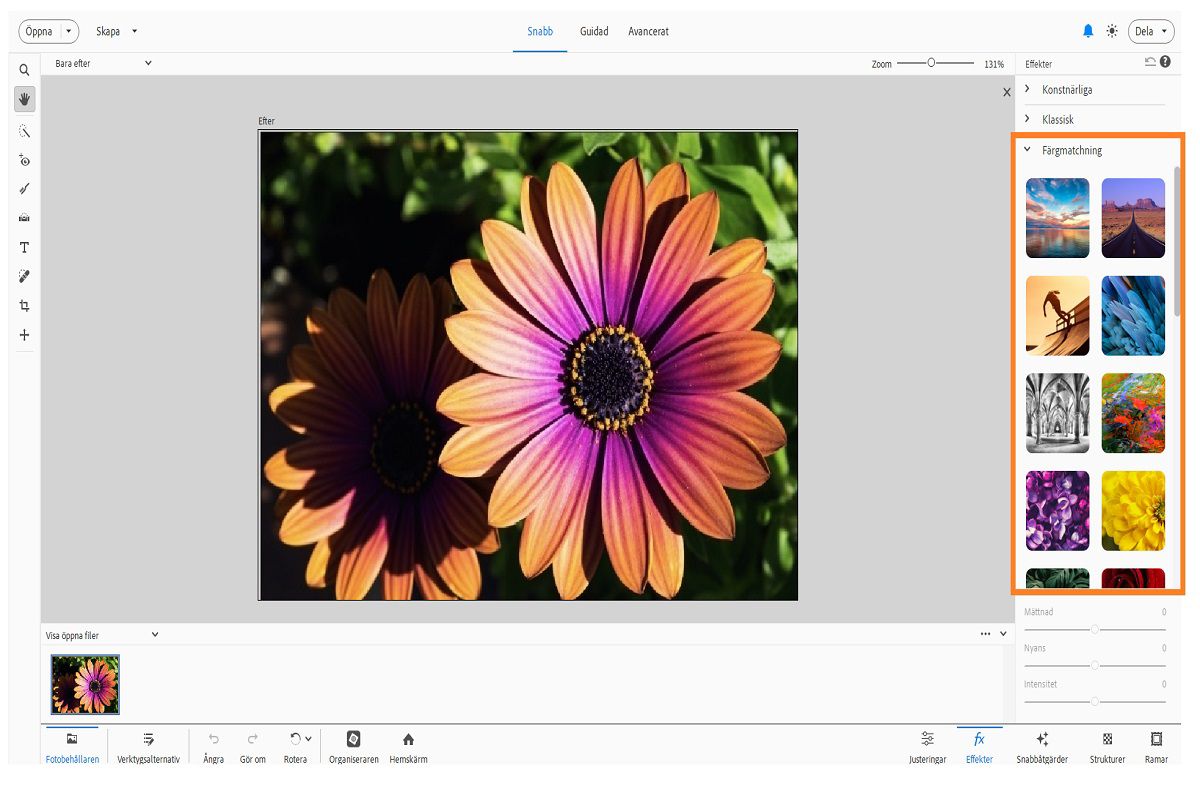The height and width of the screenshot is (795, 1200).
Task: Apply the yellow flower color match preset
Action: coord(1133,510)
